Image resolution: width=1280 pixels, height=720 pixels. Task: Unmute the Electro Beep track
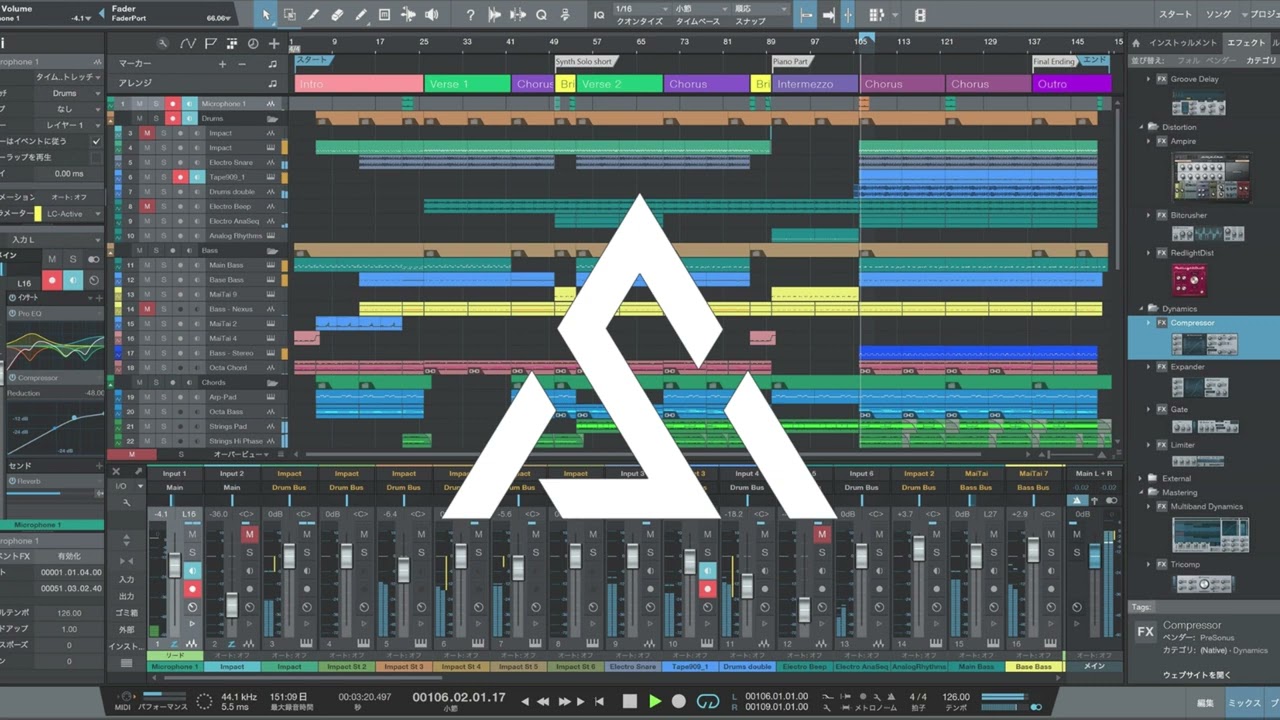pos(147,206)
